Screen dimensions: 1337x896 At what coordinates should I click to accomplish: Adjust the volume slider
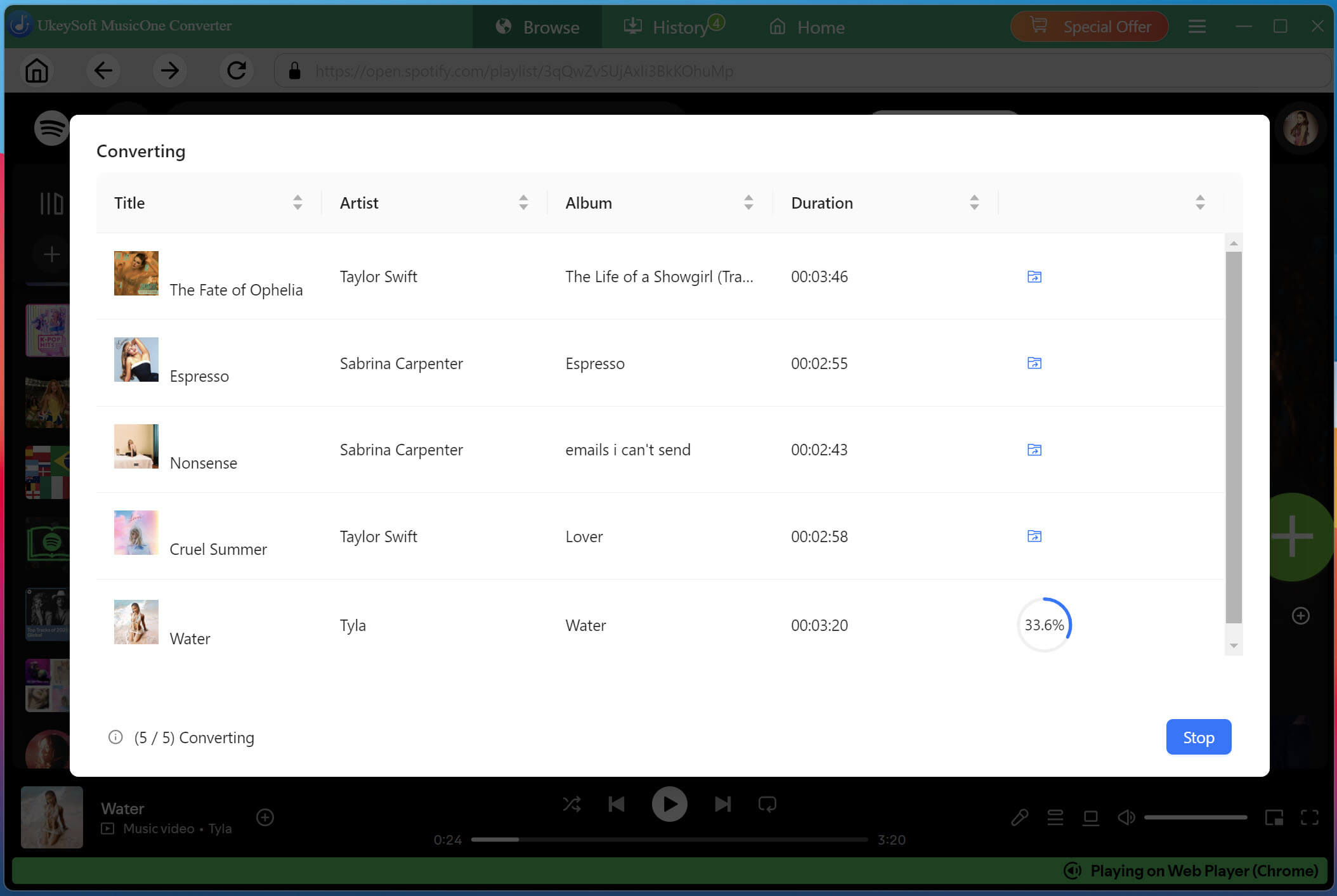click(x=1196, y=817)
